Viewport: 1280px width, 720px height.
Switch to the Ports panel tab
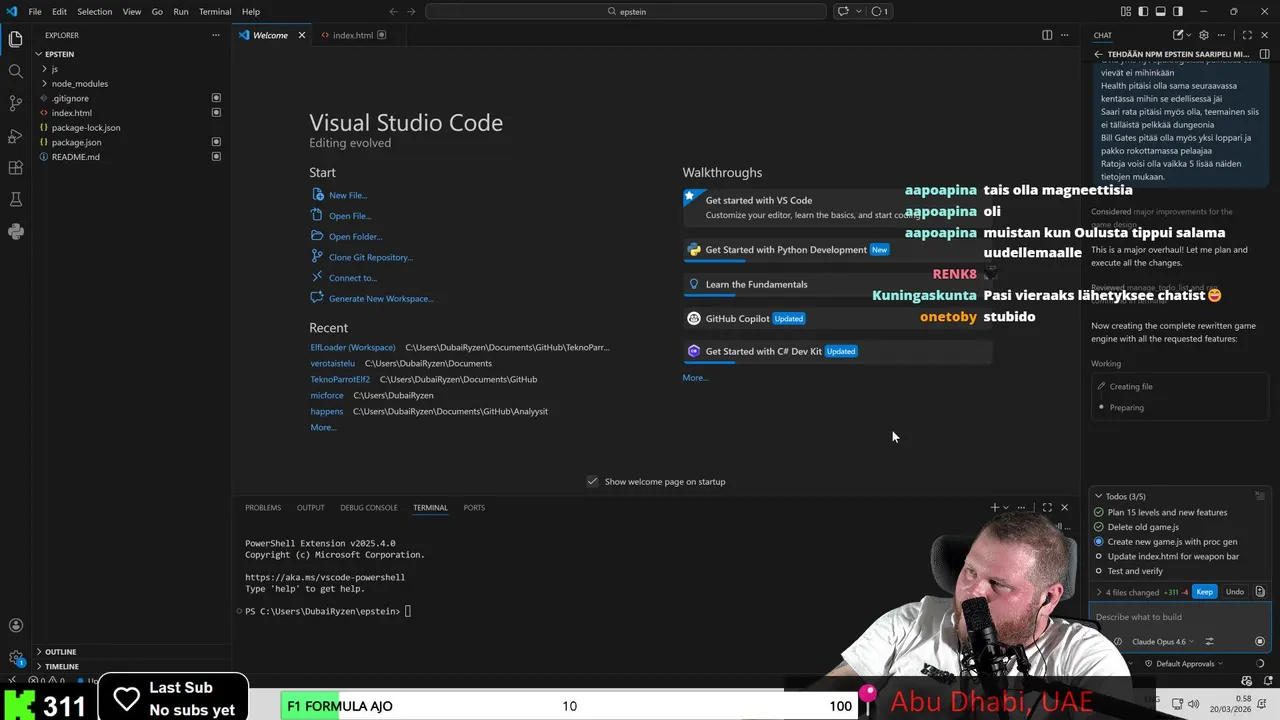pos(474,508)
